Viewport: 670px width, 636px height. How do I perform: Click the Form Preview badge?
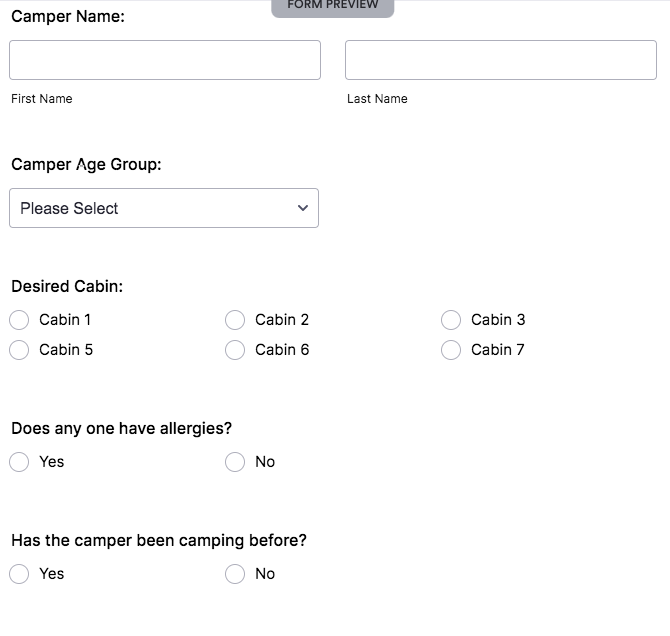(333, 6)
